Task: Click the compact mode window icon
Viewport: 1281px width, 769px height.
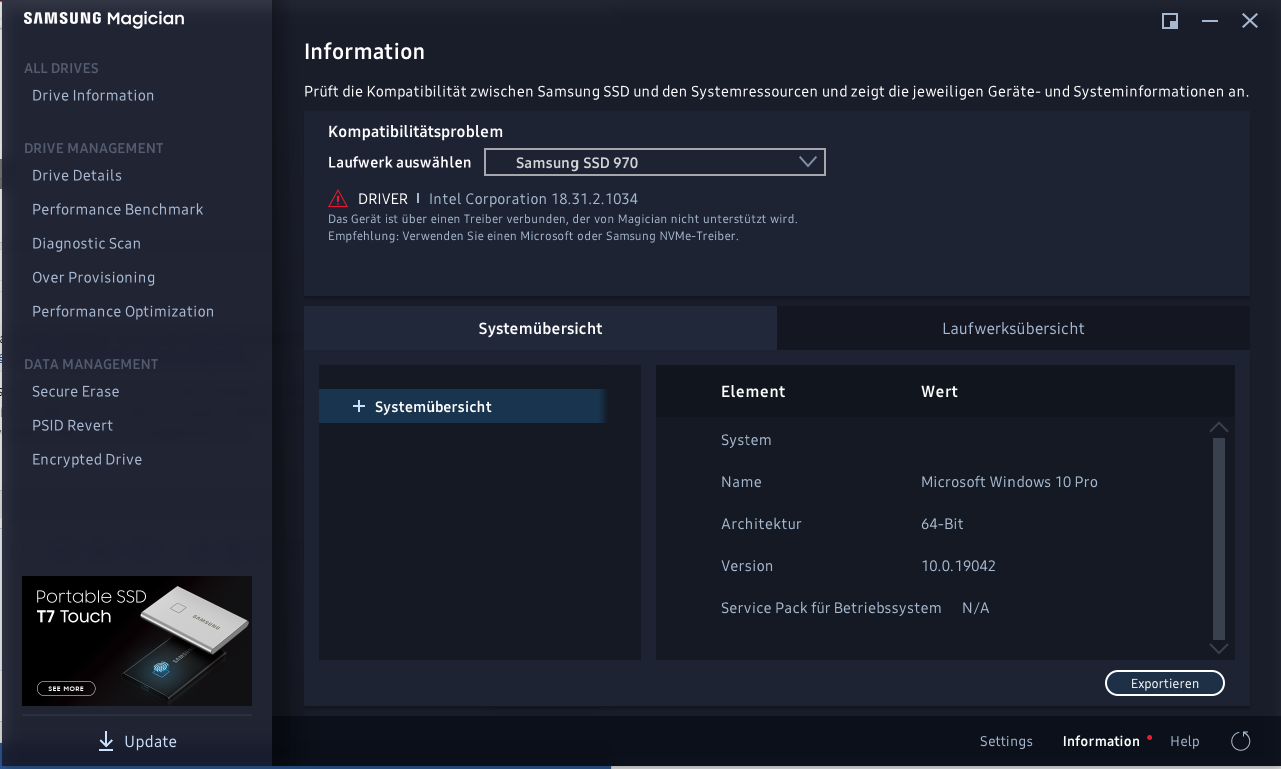Action: (x=1170, y=21)
